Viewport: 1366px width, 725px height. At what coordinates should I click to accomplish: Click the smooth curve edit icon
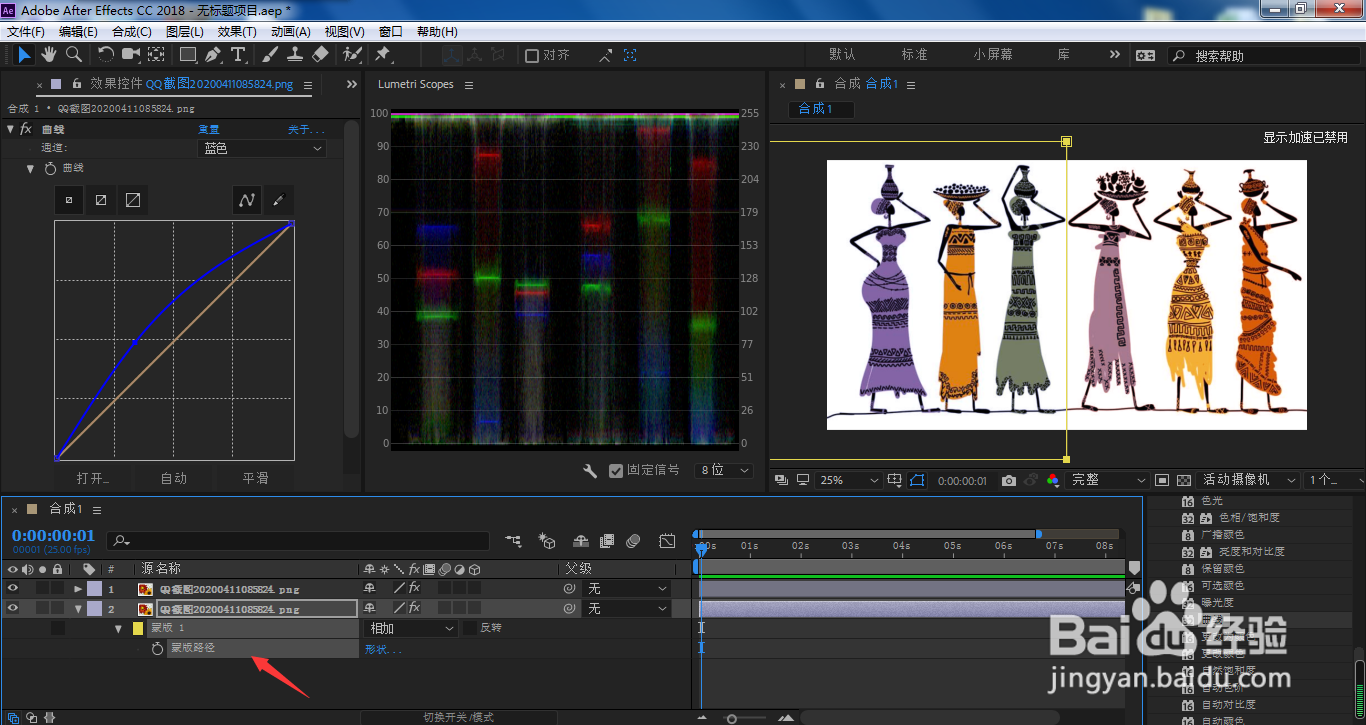[x=247, y=200]
